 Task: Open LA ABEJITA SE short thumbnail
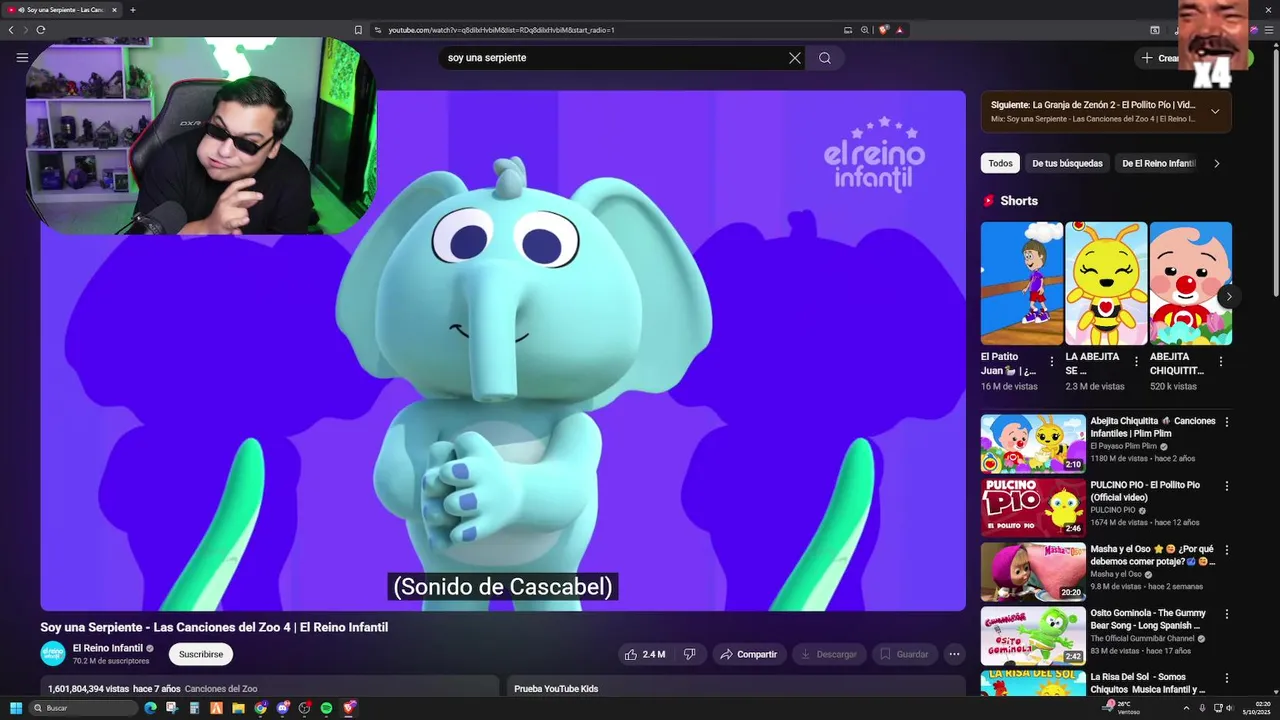(1106, 283)
